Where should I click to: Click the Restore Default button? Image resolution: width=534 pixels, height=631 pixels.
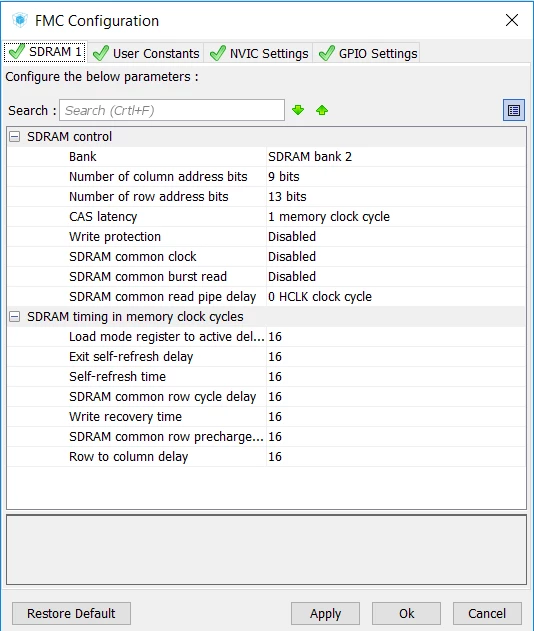coord(71,613)
